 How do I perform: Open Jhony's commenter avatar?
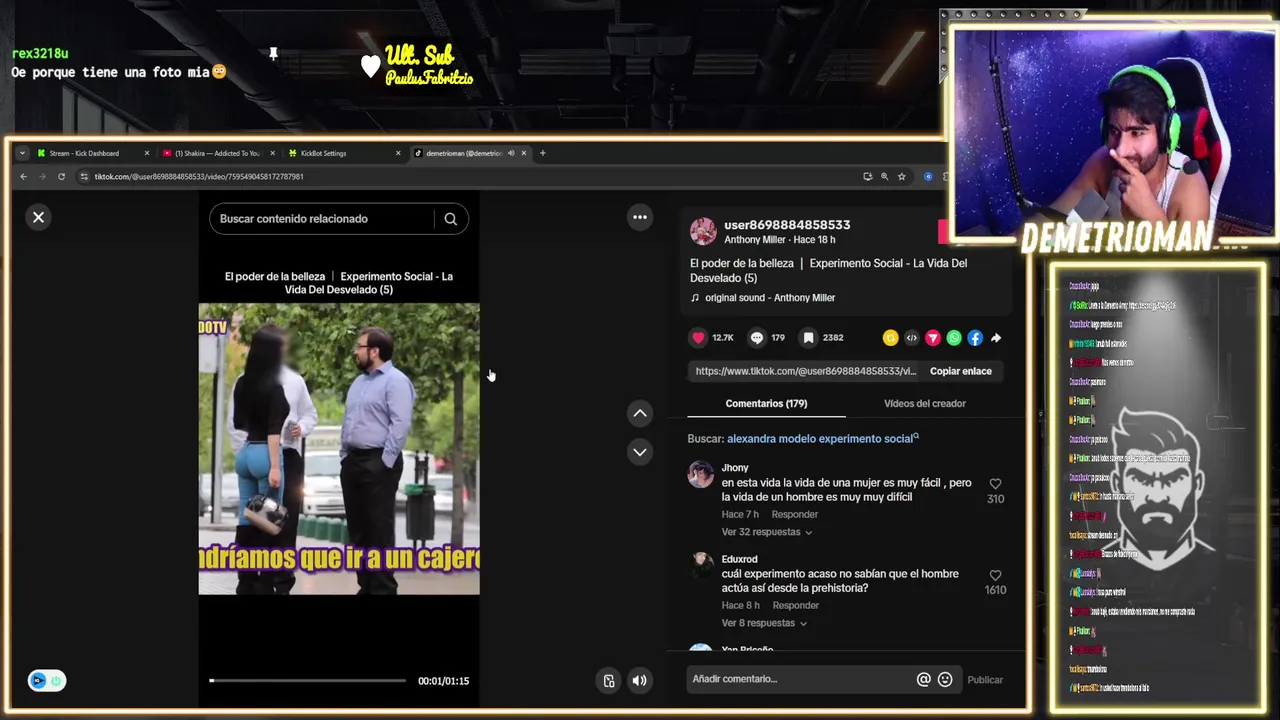tap(701, 474)
